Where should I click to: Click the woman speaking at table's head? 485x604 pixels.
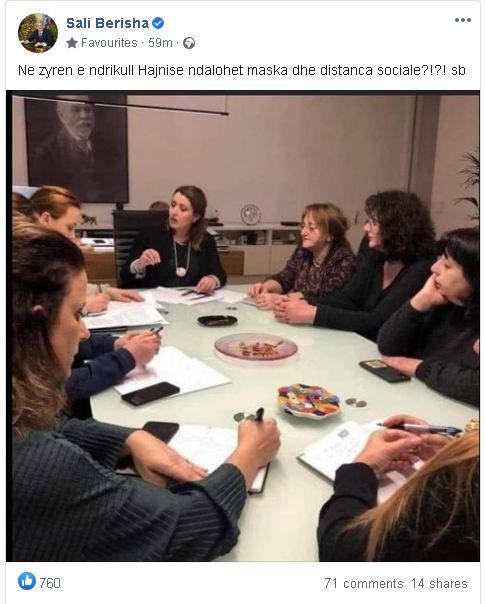pos(174,239)
